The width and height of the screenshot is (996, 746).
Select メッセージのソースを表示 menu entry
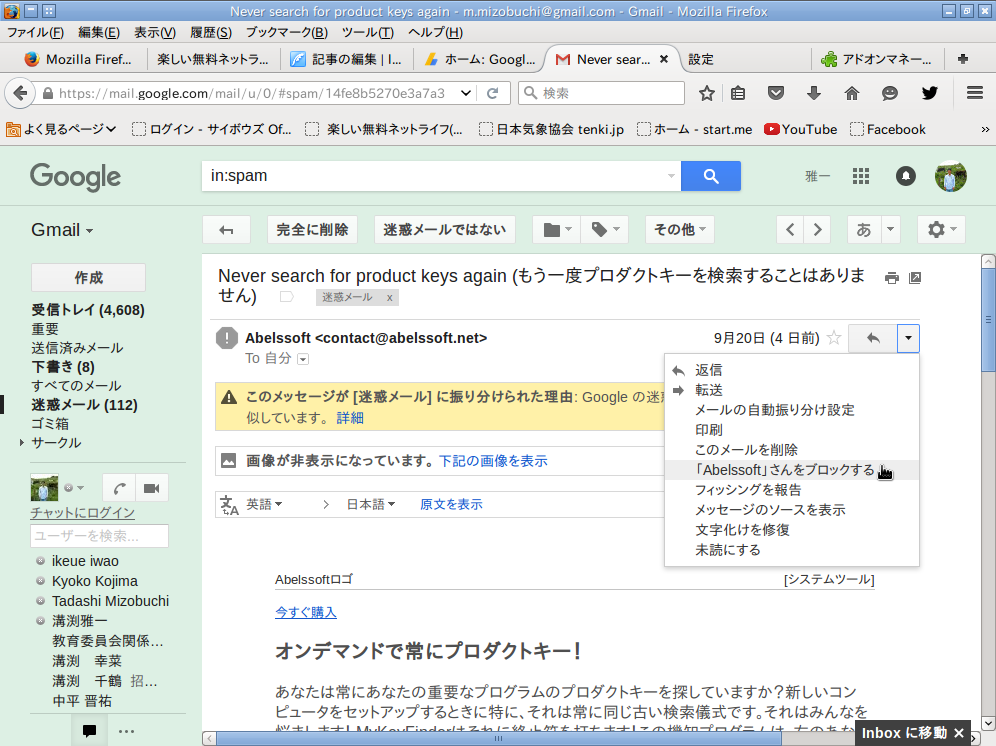pyautogui.click(x=791, y=510)
